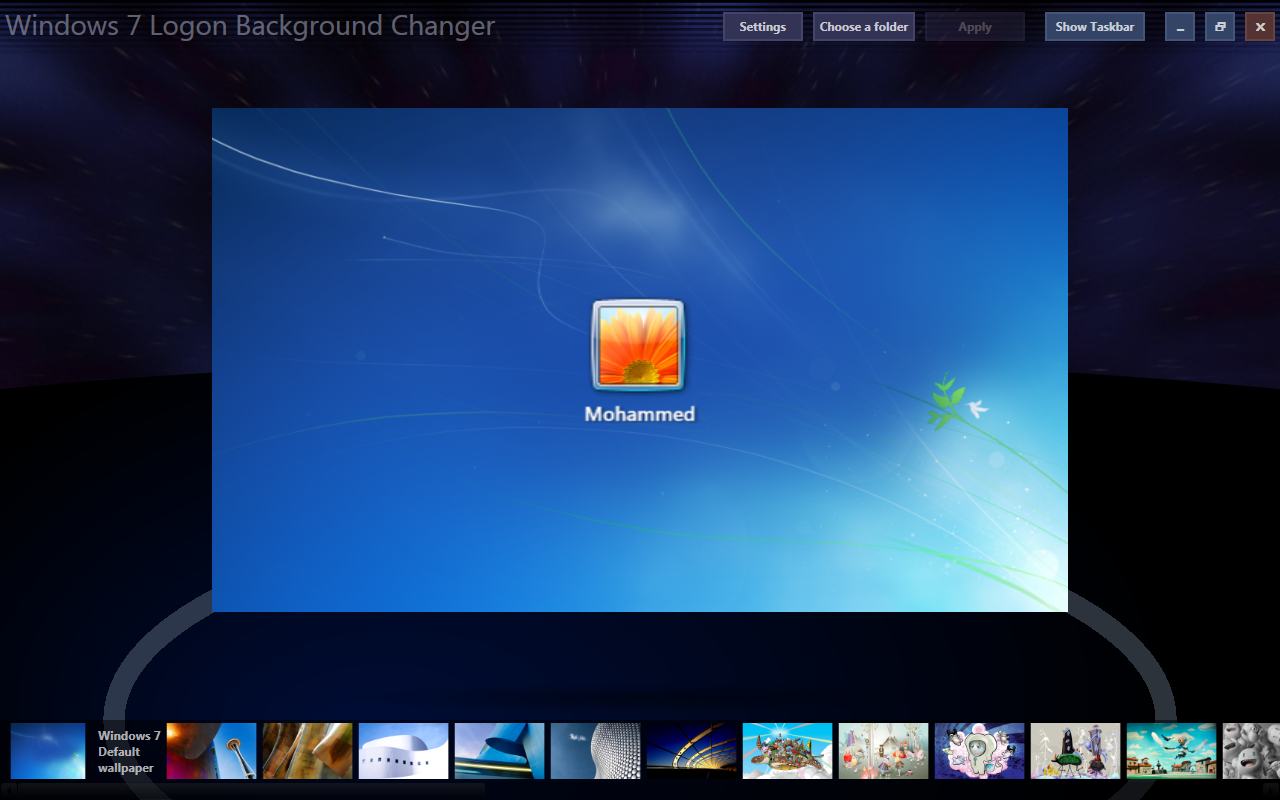Select the silver dotted building thumbnail
This screenshot has width=1280, height=800.
click(x=596, y=751)
